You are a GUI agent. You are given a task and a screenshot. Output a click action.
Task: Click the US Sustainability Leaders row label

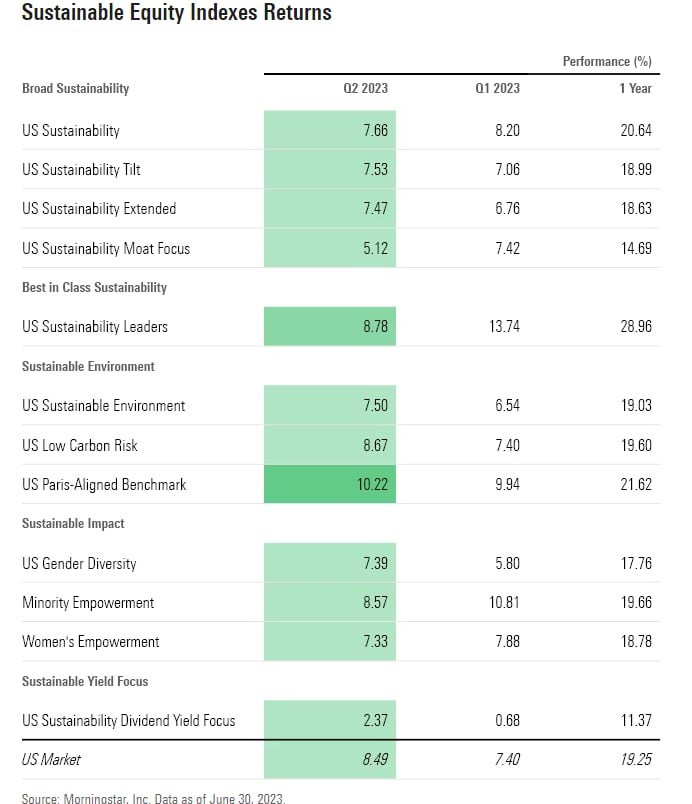click(x=95, y=327)
